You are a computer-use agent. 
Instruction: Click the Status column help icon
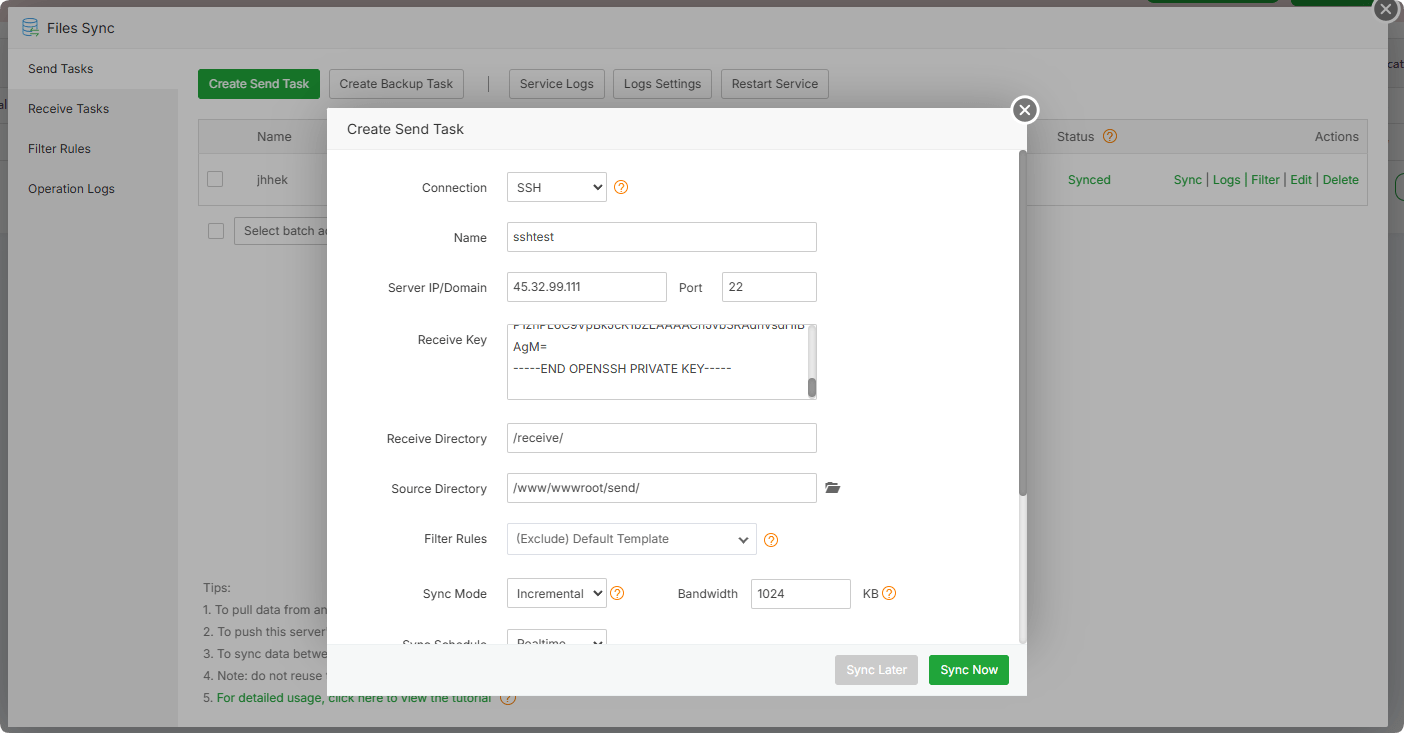1109,136
